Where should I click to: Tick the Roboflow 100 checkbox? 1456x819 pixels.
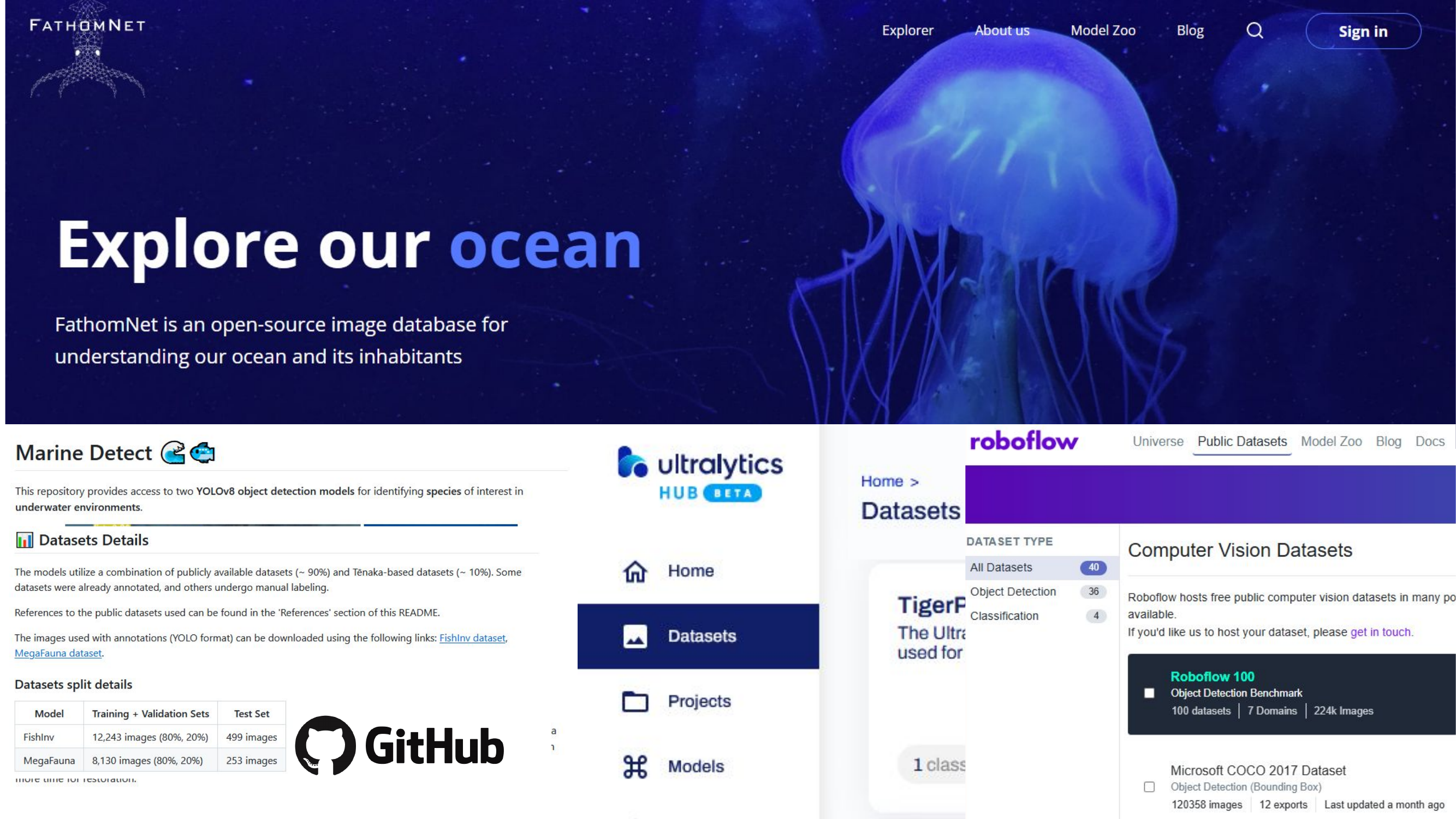(x=1149, y=693)
